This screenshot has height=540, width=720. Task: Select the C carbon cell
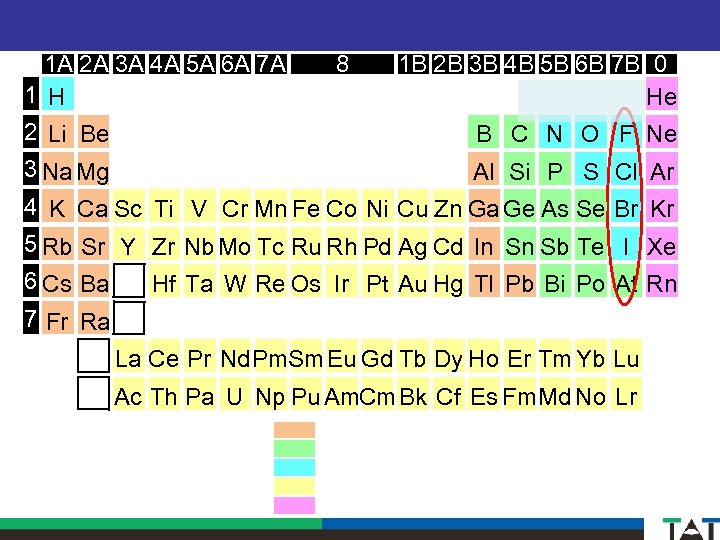click(x=519, y=132)
